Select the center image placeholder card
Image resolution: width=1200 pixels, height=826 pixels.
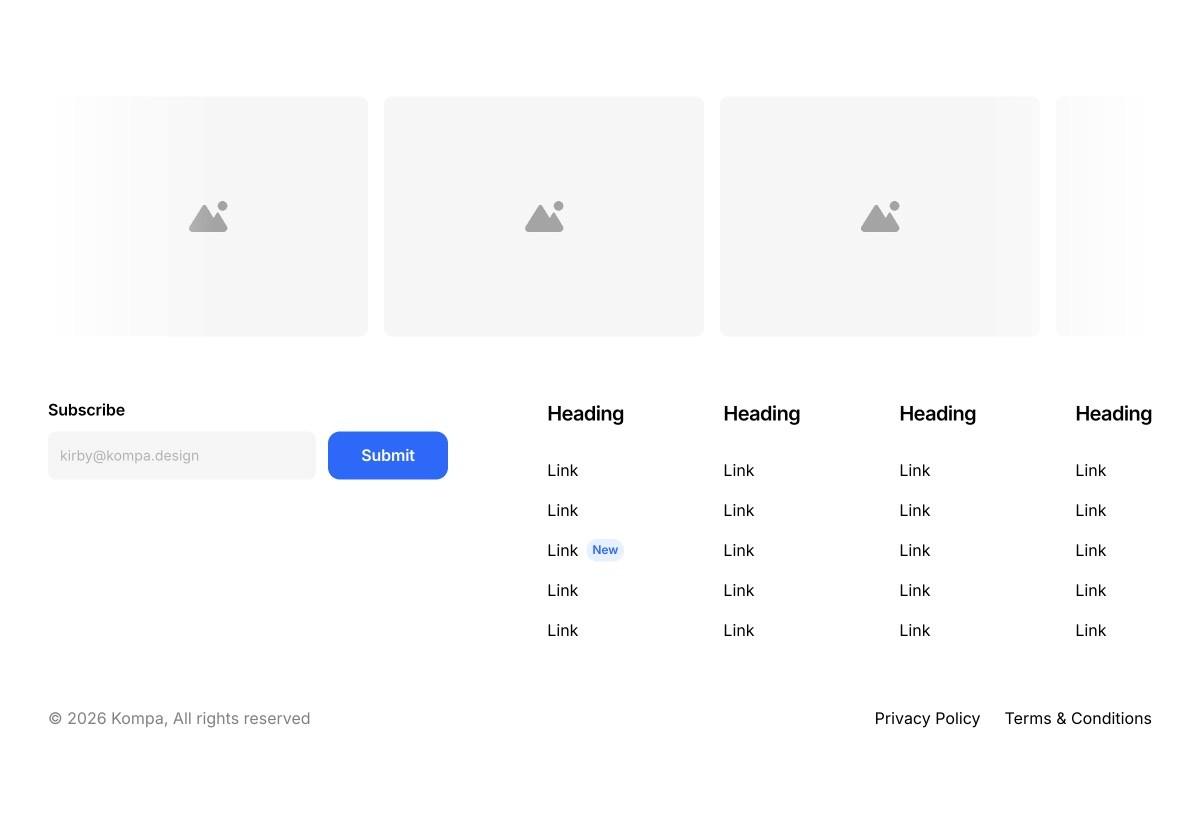point(544,216)
